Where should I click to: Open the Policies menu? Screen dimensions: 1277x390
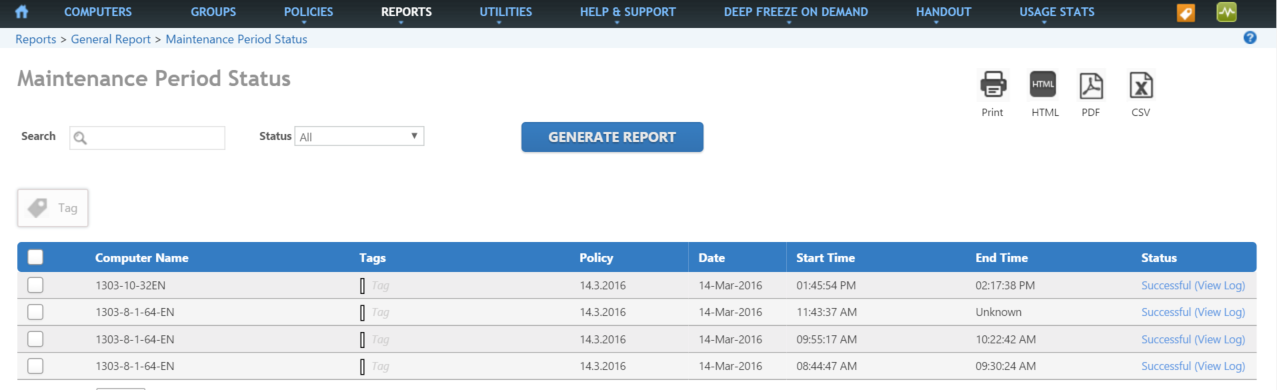[308, 12]
